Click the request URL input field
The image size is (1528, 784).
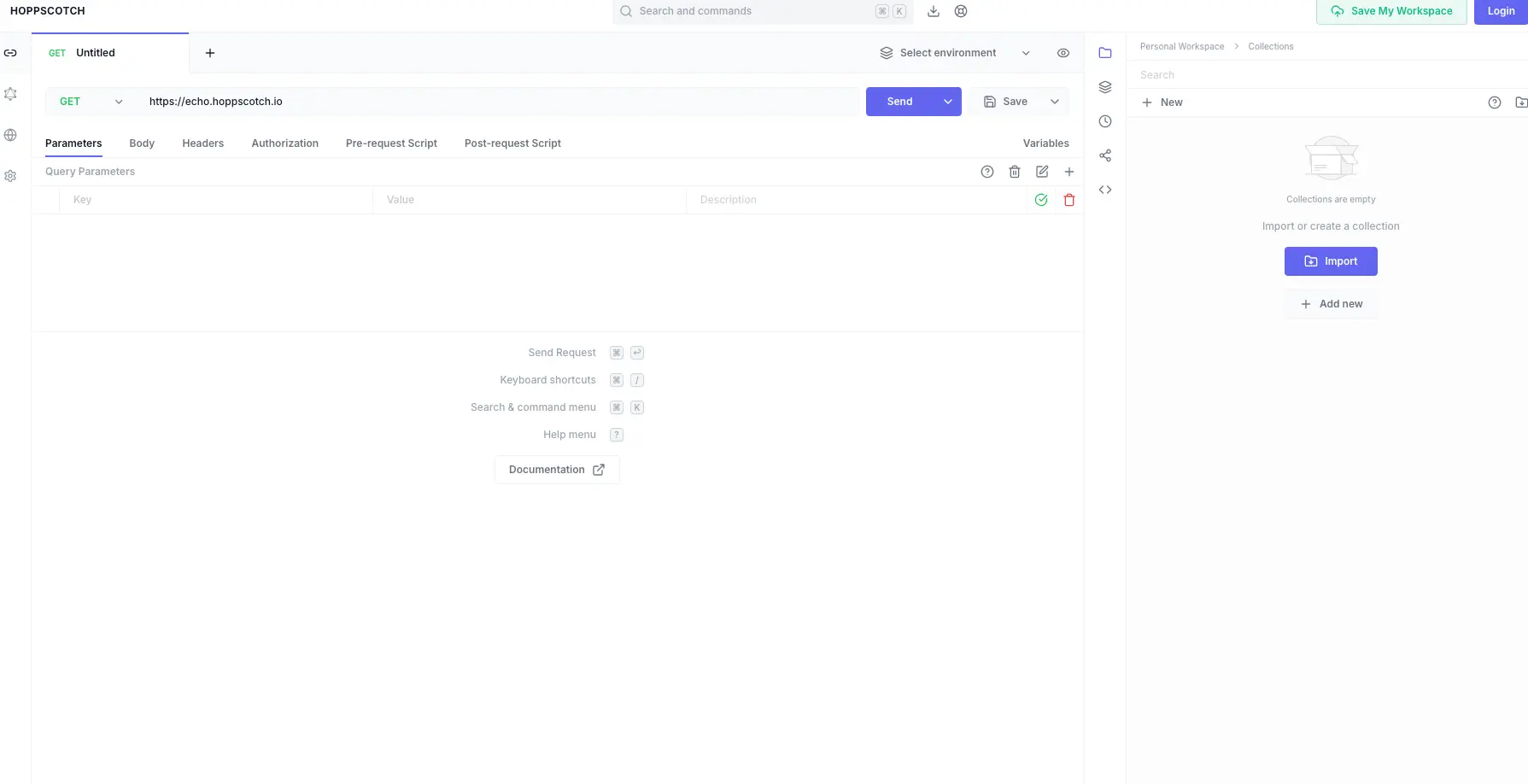500,102
